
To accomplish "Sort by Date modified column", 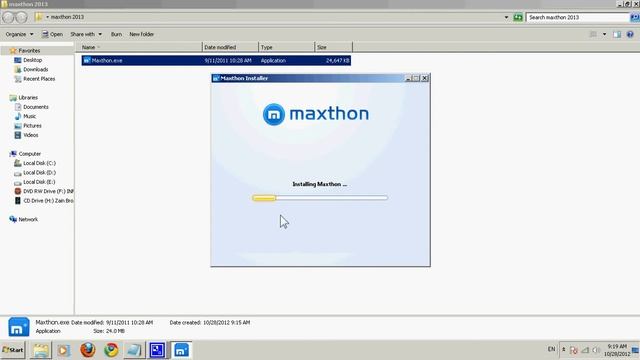I will (x=230, y=47).
